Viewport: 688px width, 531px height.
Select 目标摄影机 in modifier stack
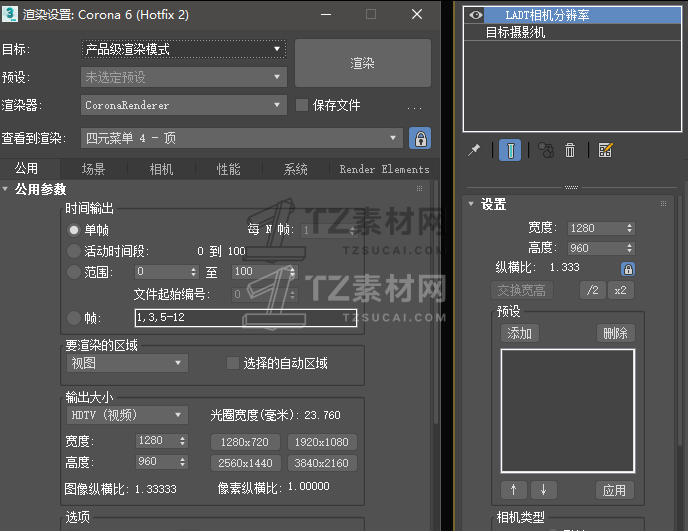[572, 32]
